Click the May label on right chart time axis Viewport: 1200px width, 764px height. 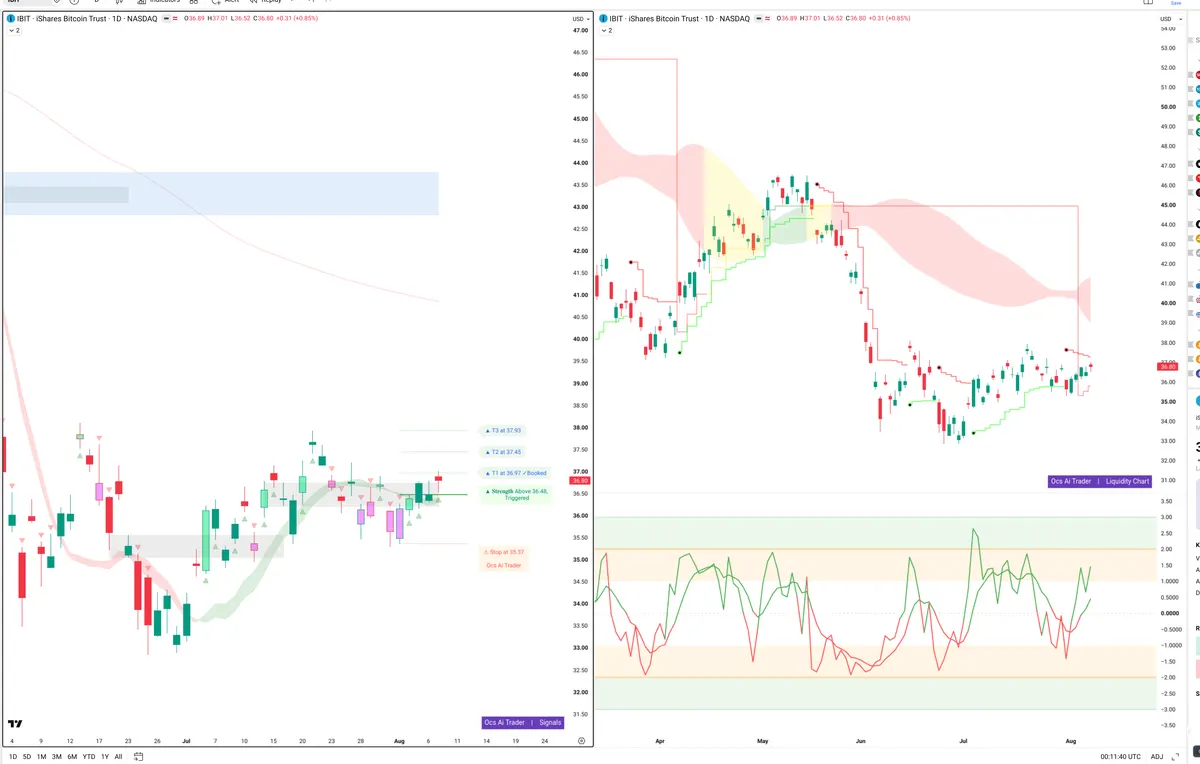coord(762,741)
